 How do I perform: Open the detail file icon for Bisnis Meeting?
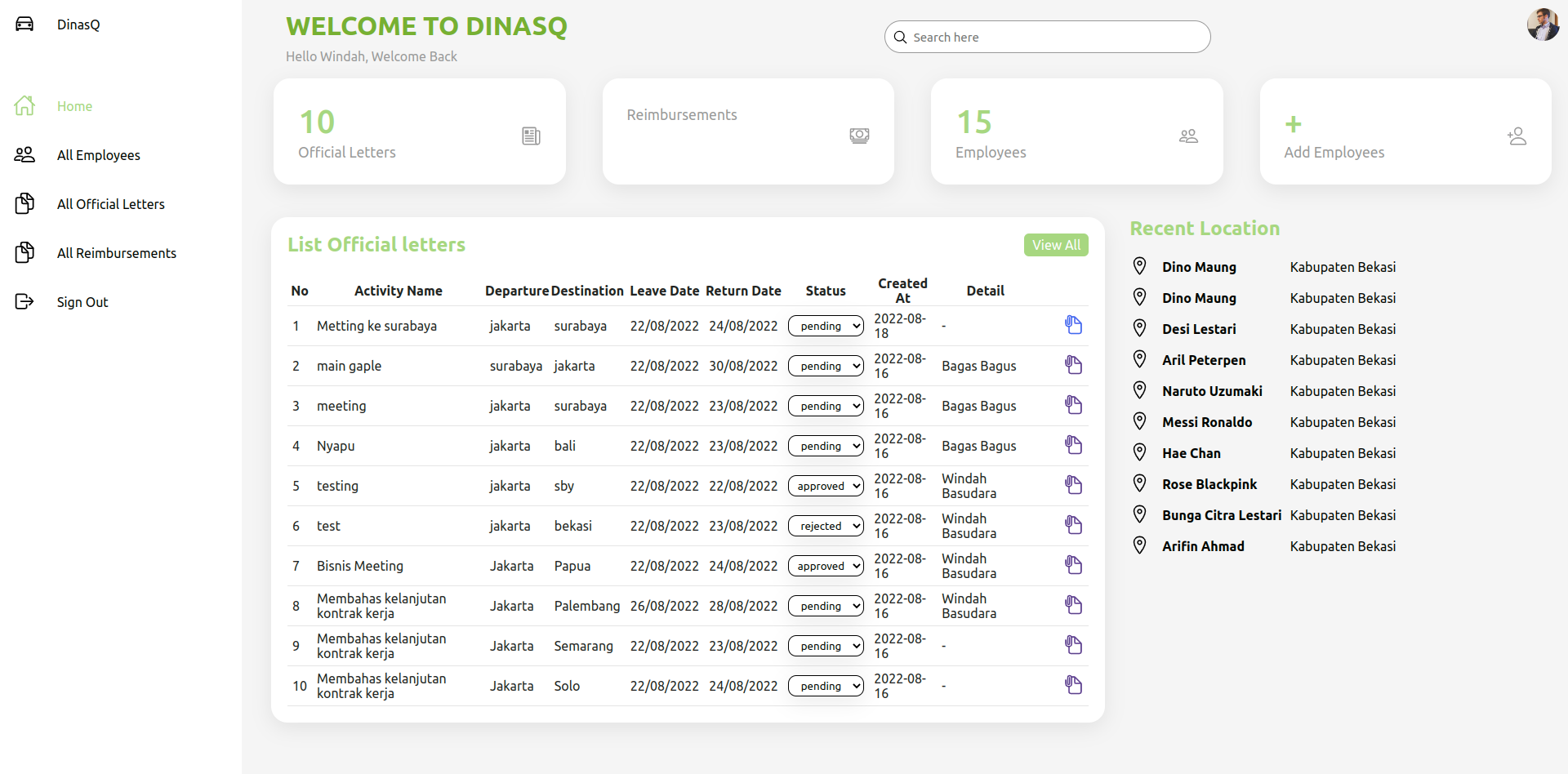coord(1074,564)
